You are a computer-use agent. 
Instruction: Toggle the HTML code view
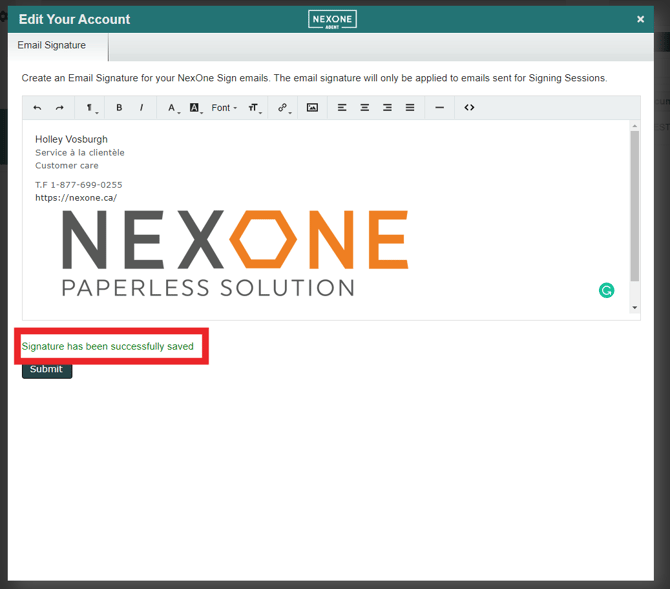pos(469,108)
